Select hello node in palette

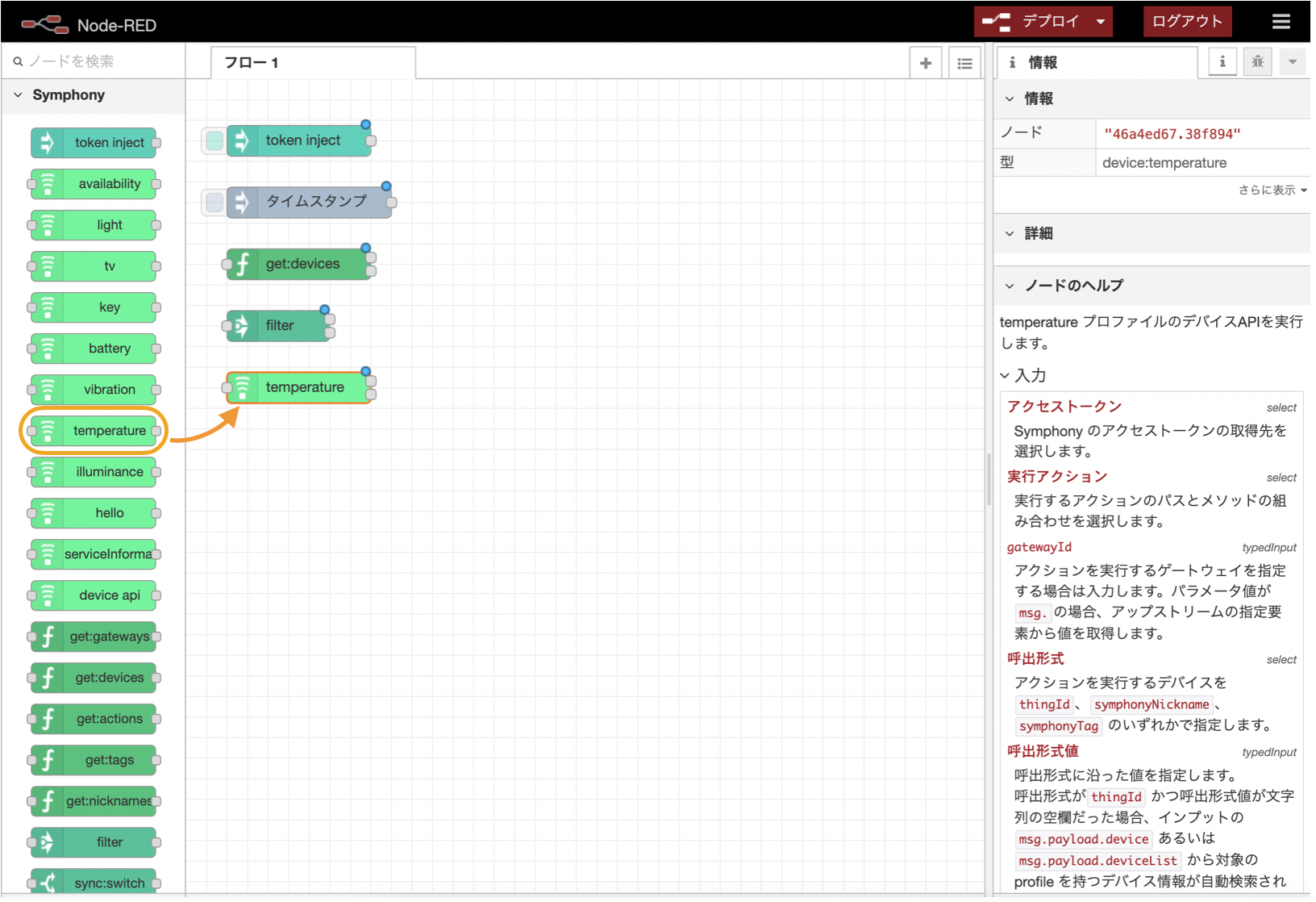94,514
